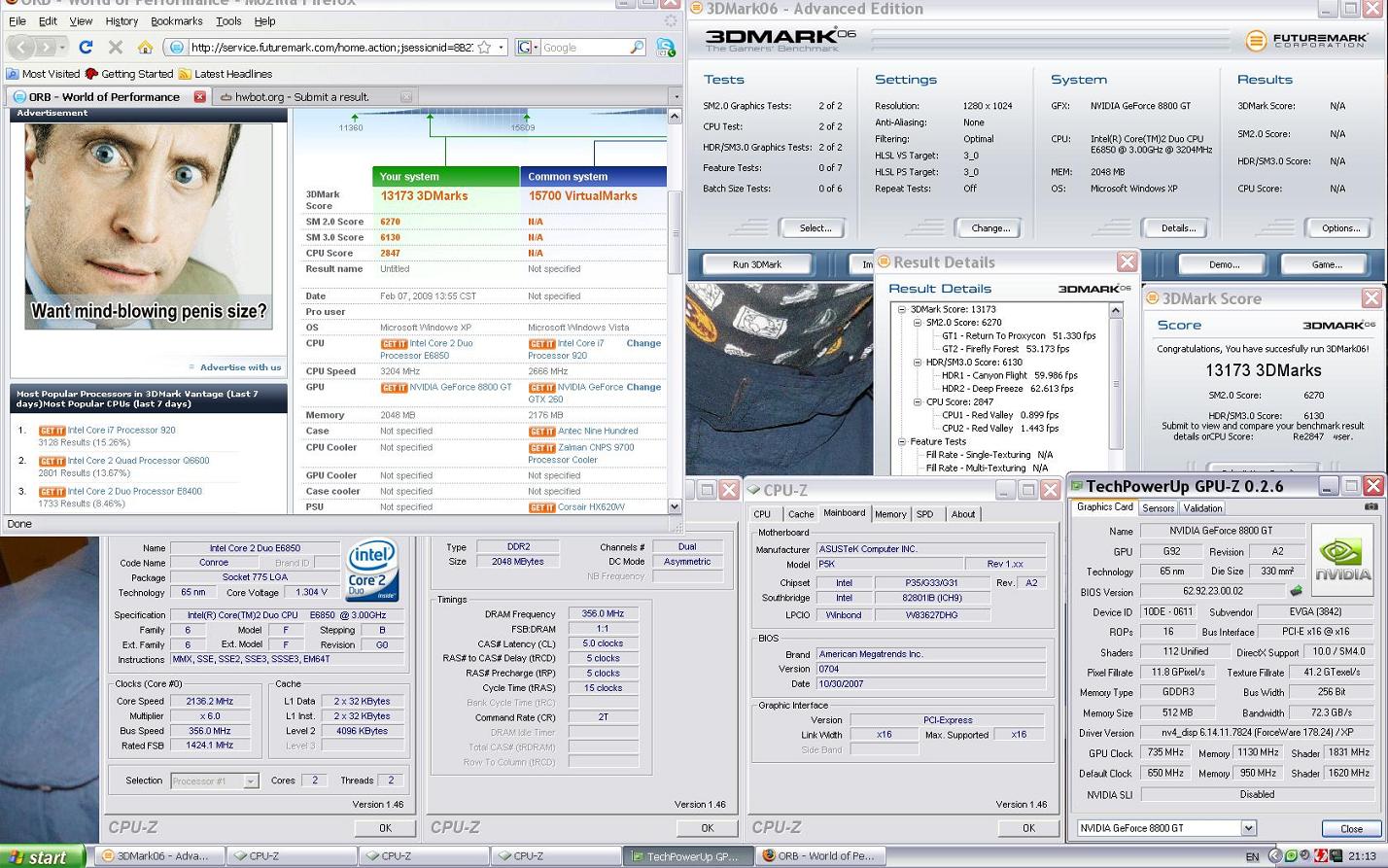Open CPU-Z Processor #1 selection dropdown
The image size is (1388, 868).
[x=250, y=781]
